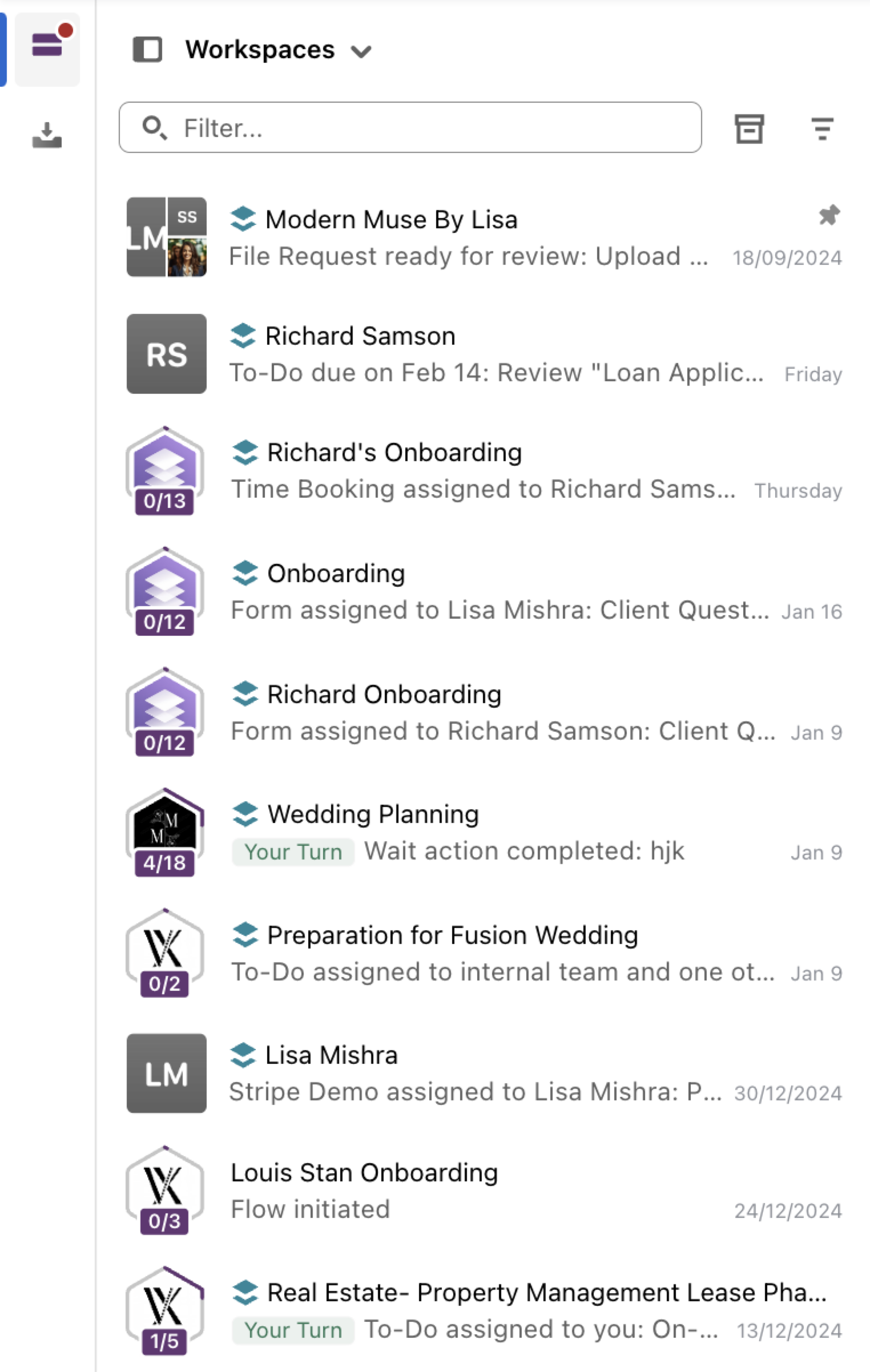870x1372 pixels.
Task: Click the magnifier icon inside the Filter box
Action: tap(154, 127)
